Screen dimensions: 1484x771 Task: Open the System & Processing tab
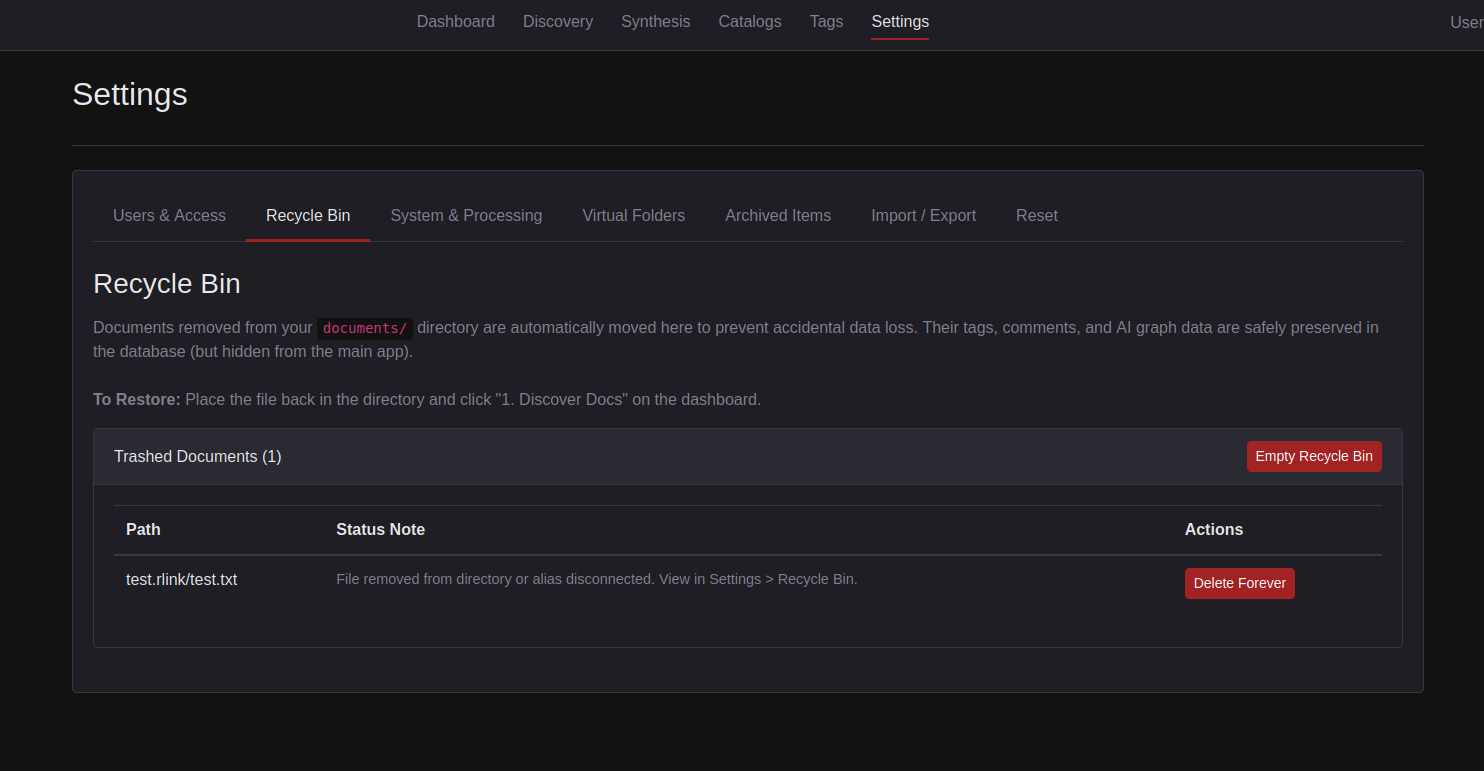pos(466,216)
